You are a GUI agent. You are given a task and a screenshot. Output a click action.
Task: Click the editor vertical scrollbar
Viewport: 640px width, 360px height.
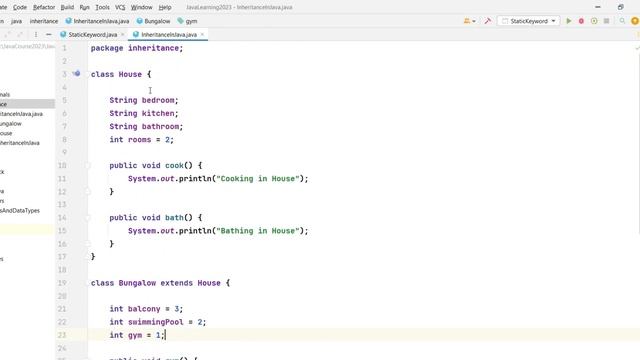pos(638,143)
